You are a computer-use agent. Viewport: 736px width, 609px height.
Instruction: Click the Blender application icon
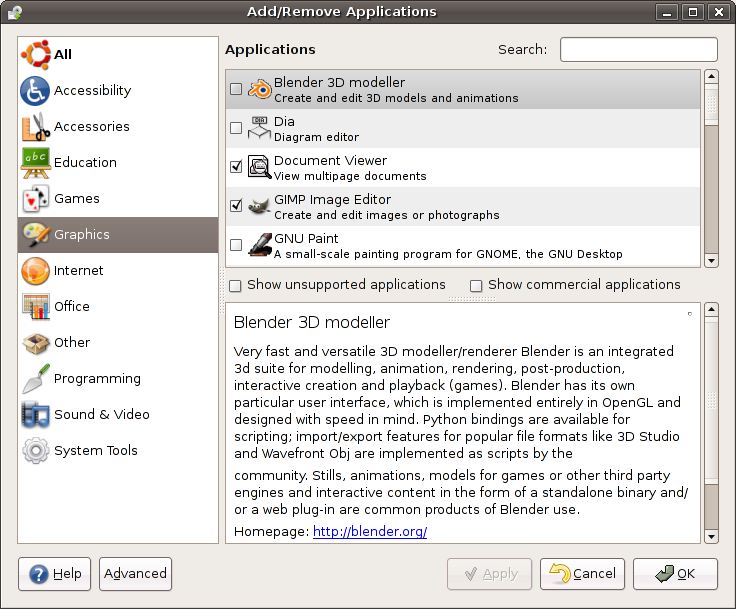point(260,89)
